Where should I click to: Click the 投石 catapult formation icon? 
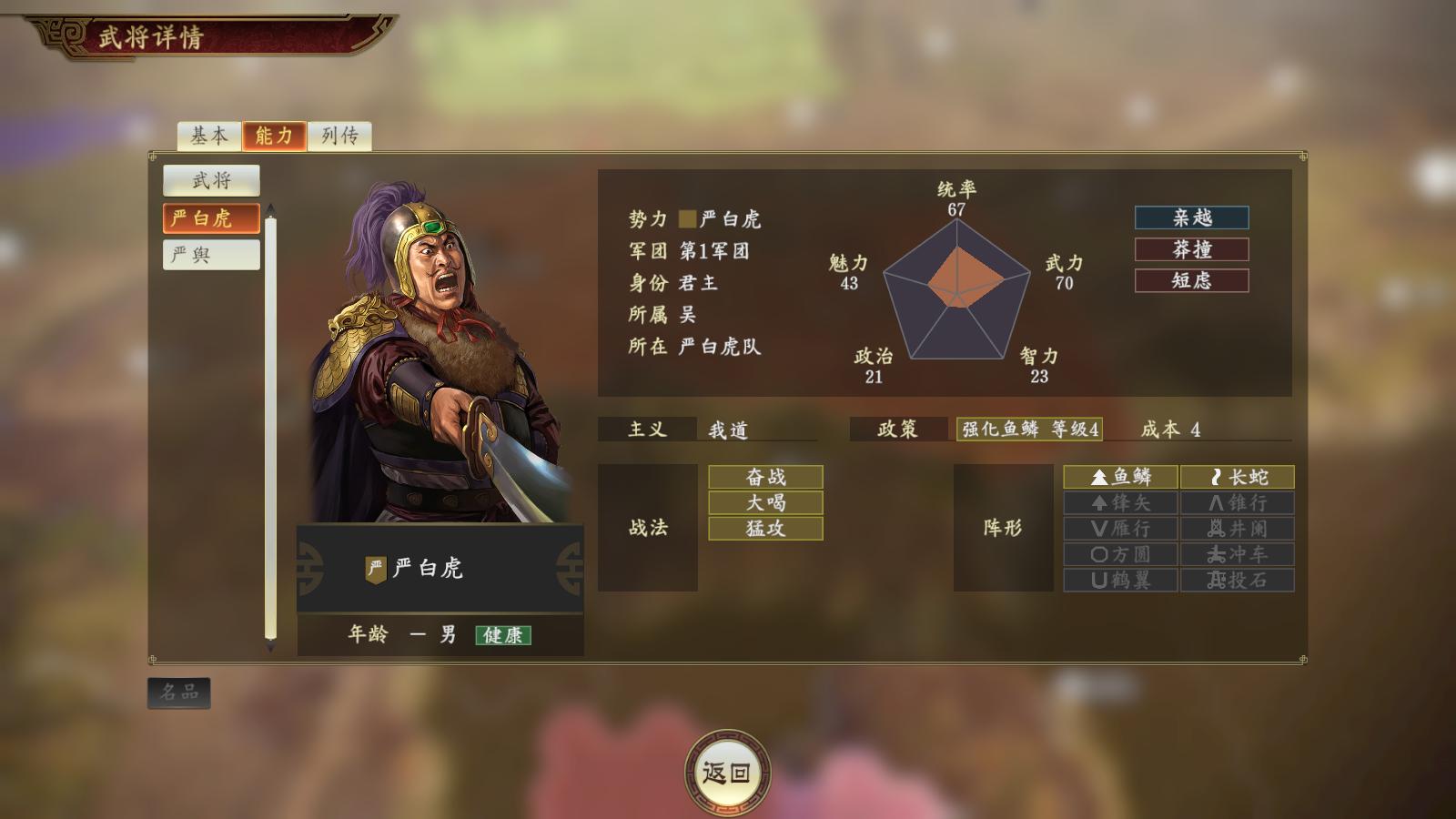[1238, 580]
